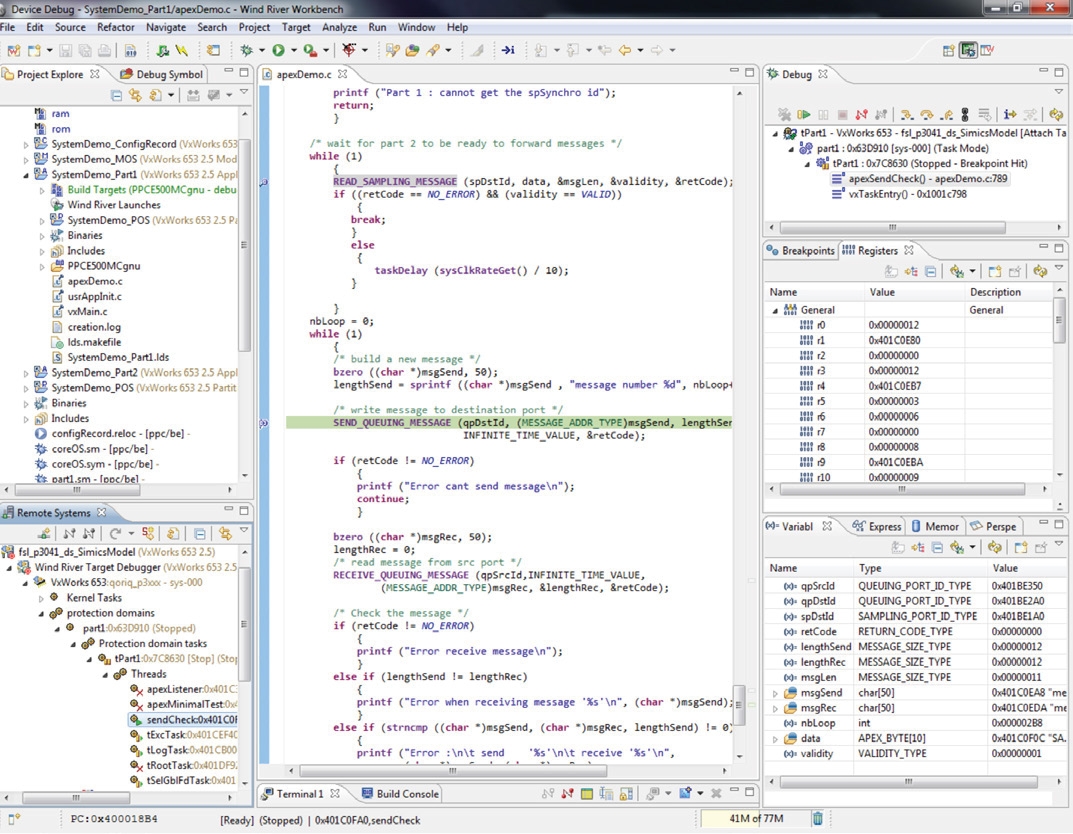Expand the SystemDemo_MOS project node

27,159
